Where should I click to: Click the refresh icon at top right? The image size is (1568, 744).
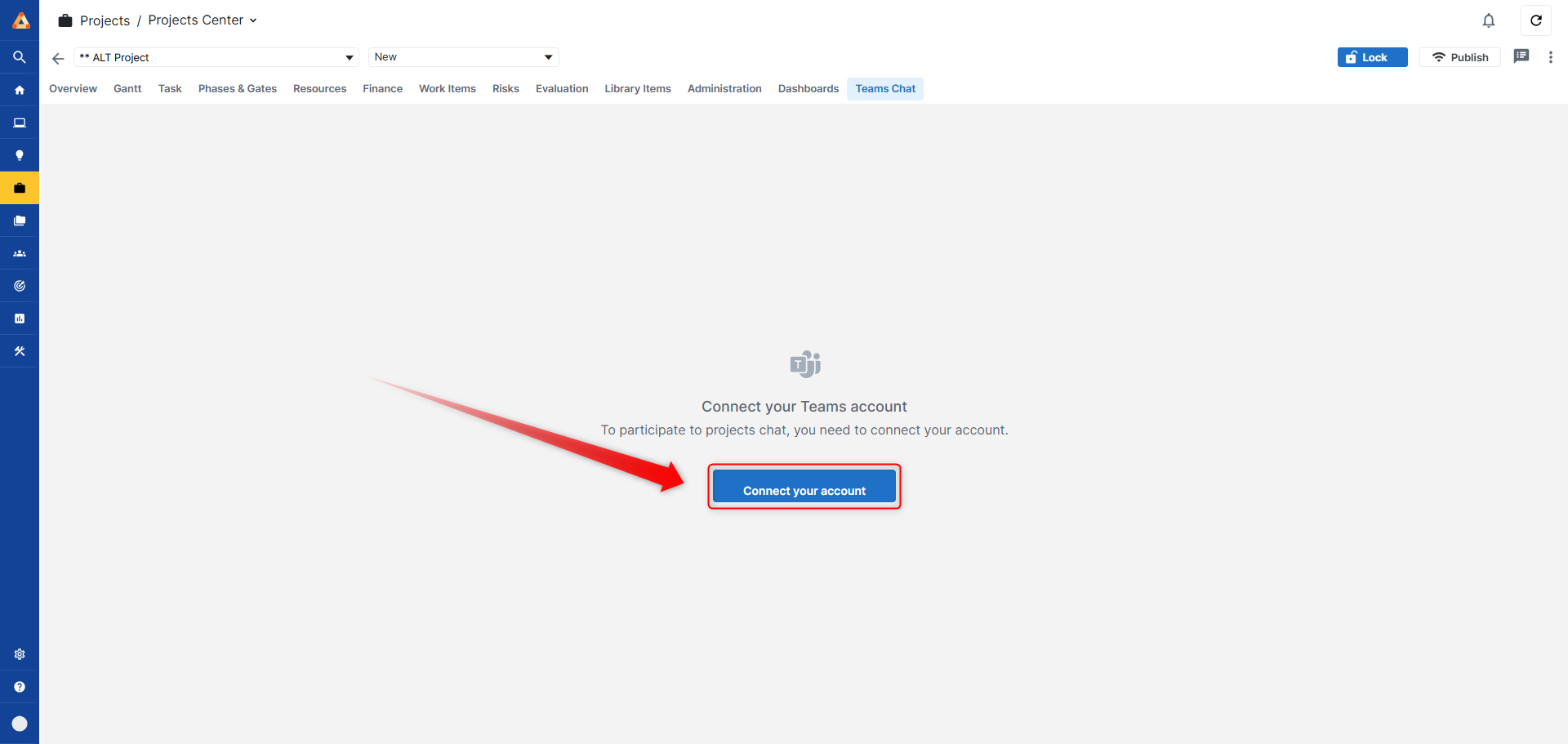point(1535,20)
